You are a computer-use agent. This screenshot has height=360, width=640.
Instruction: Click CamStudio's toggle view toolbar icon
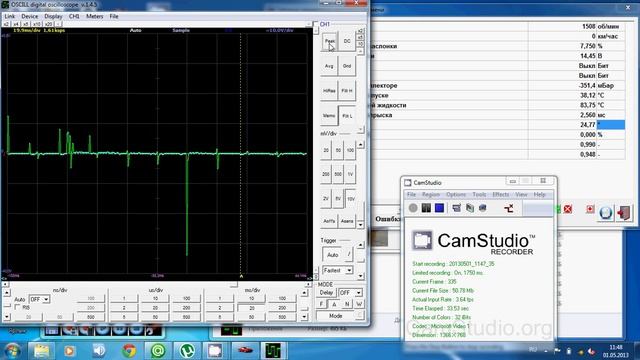(457, 208)
